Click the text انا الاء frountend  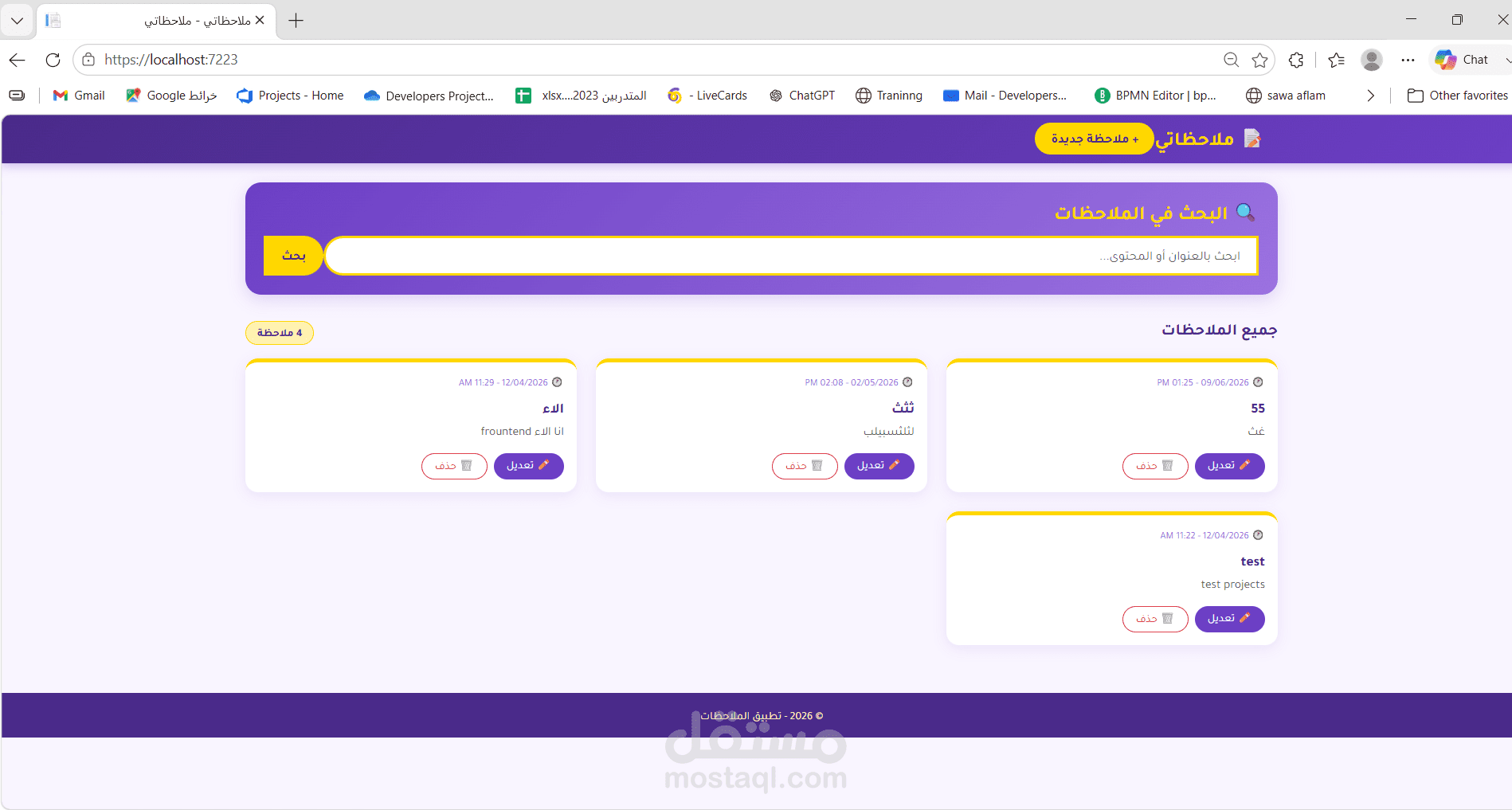pos(522,432)
